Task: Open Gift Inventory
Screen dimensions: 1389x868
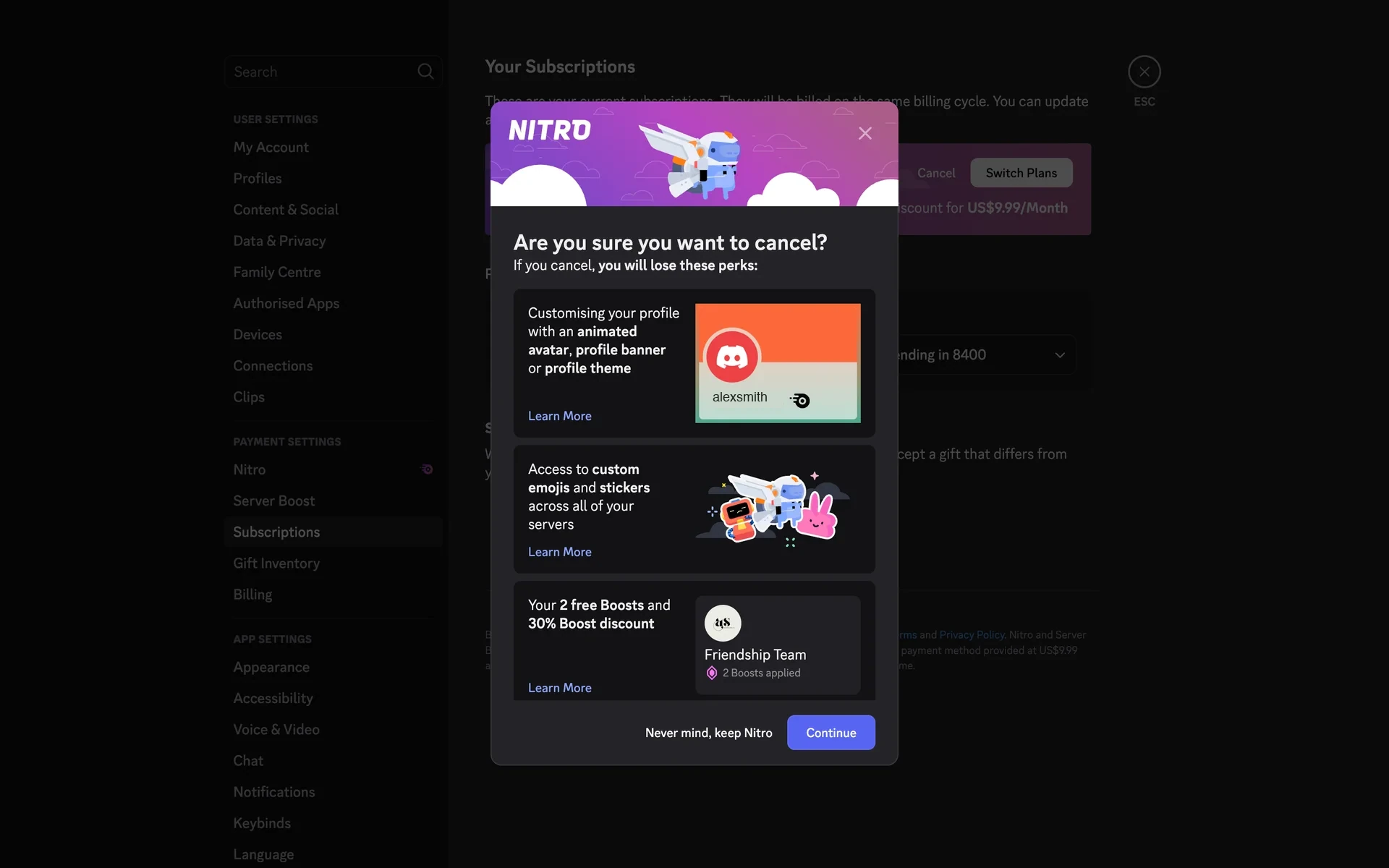Action: pos(333,563)
